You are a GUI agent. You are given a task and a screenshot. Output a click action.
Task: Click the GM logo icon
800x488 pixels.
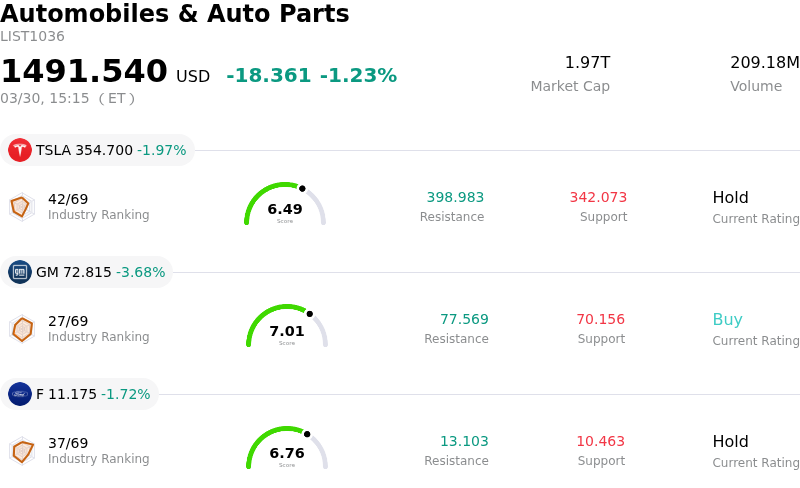(x=20, y=272)
